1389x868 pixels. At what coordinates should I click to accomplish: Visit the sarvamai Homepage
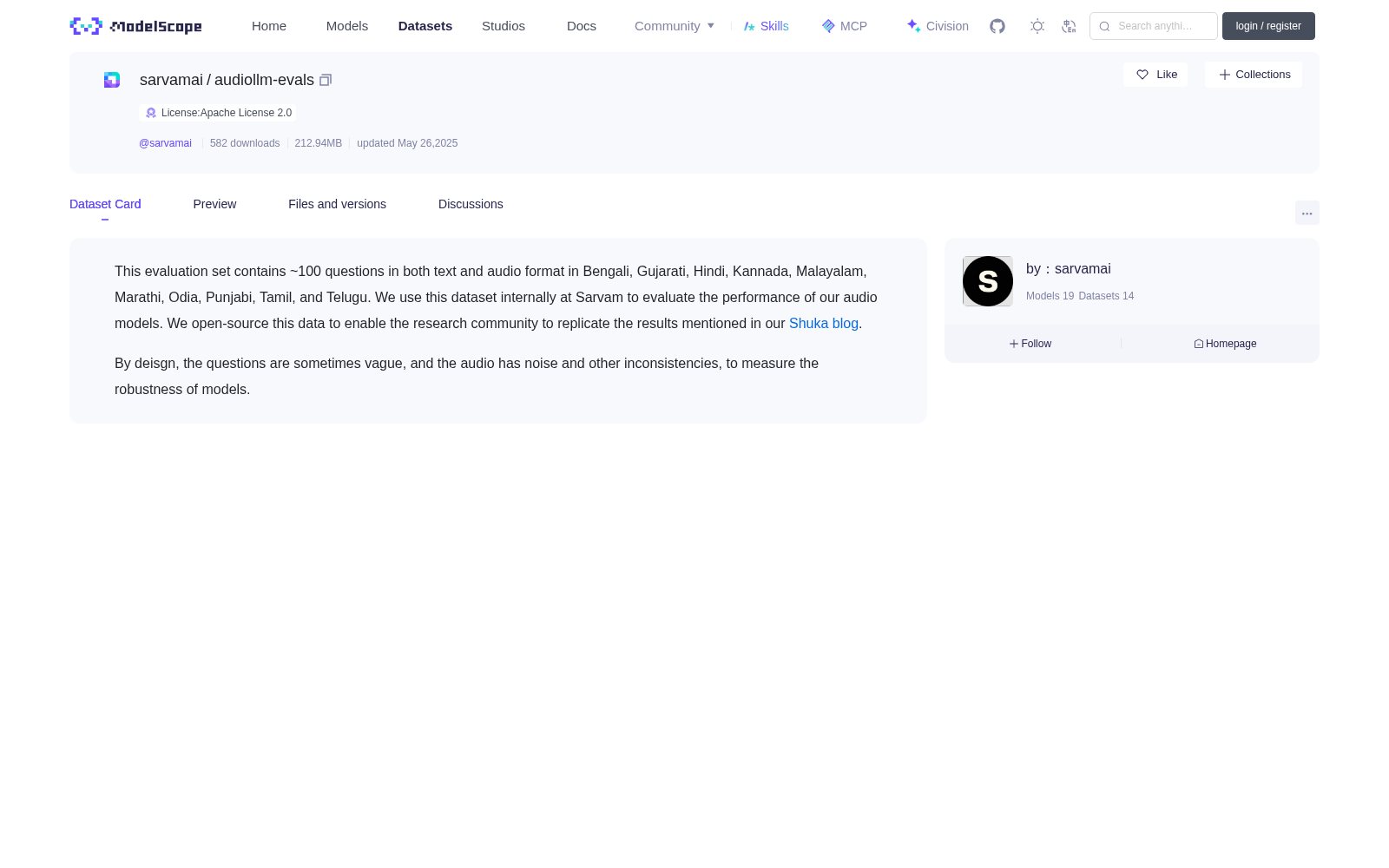[x=1225, y=344]
